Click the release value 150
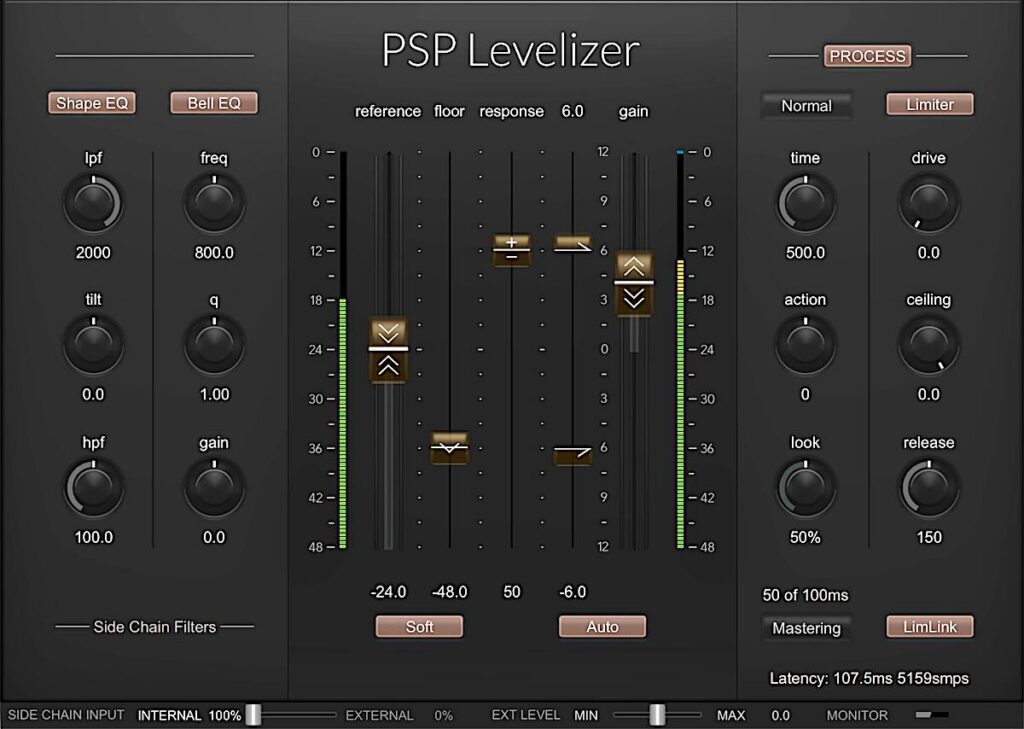The height and width of the screenshot is (729, 1024). [929, 538]
